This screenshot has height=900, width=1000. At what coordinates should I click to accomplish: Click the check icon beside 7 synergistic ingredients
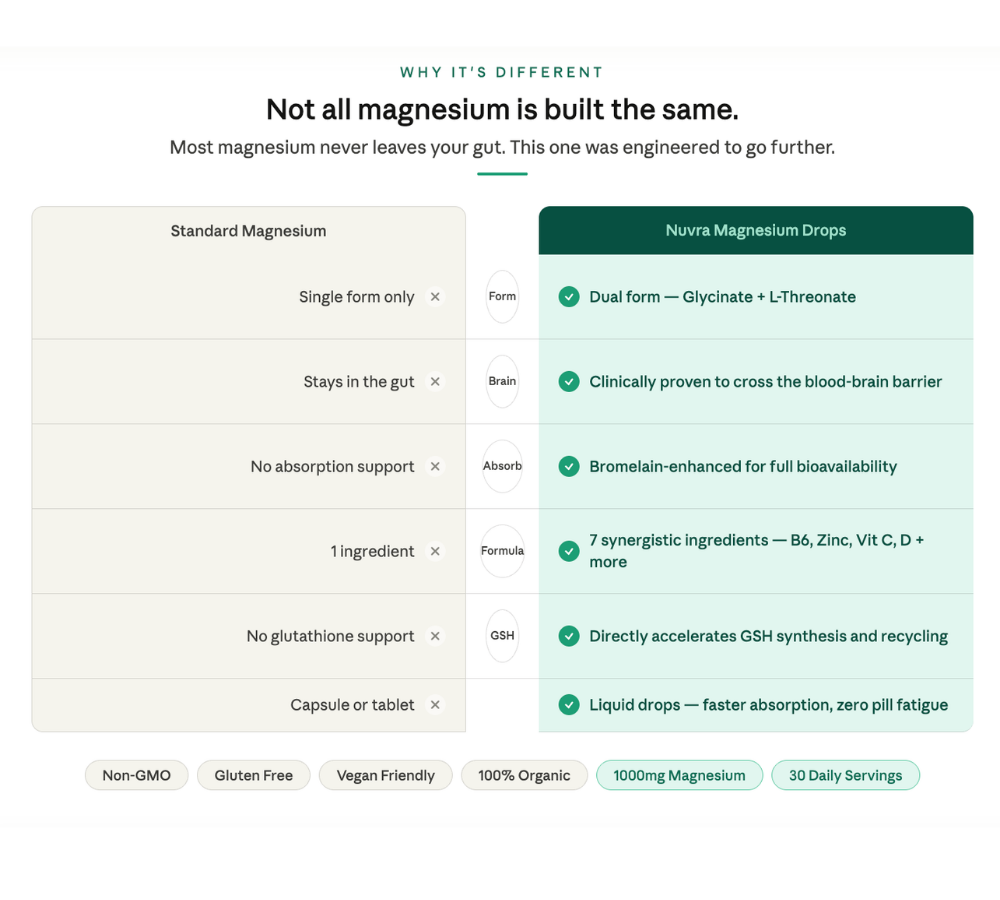coord(569,551)
